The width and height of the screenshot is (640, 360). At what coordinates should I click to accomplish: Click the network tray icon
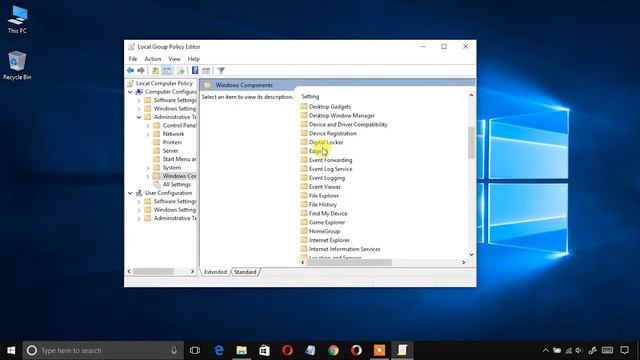click(569, 350)
